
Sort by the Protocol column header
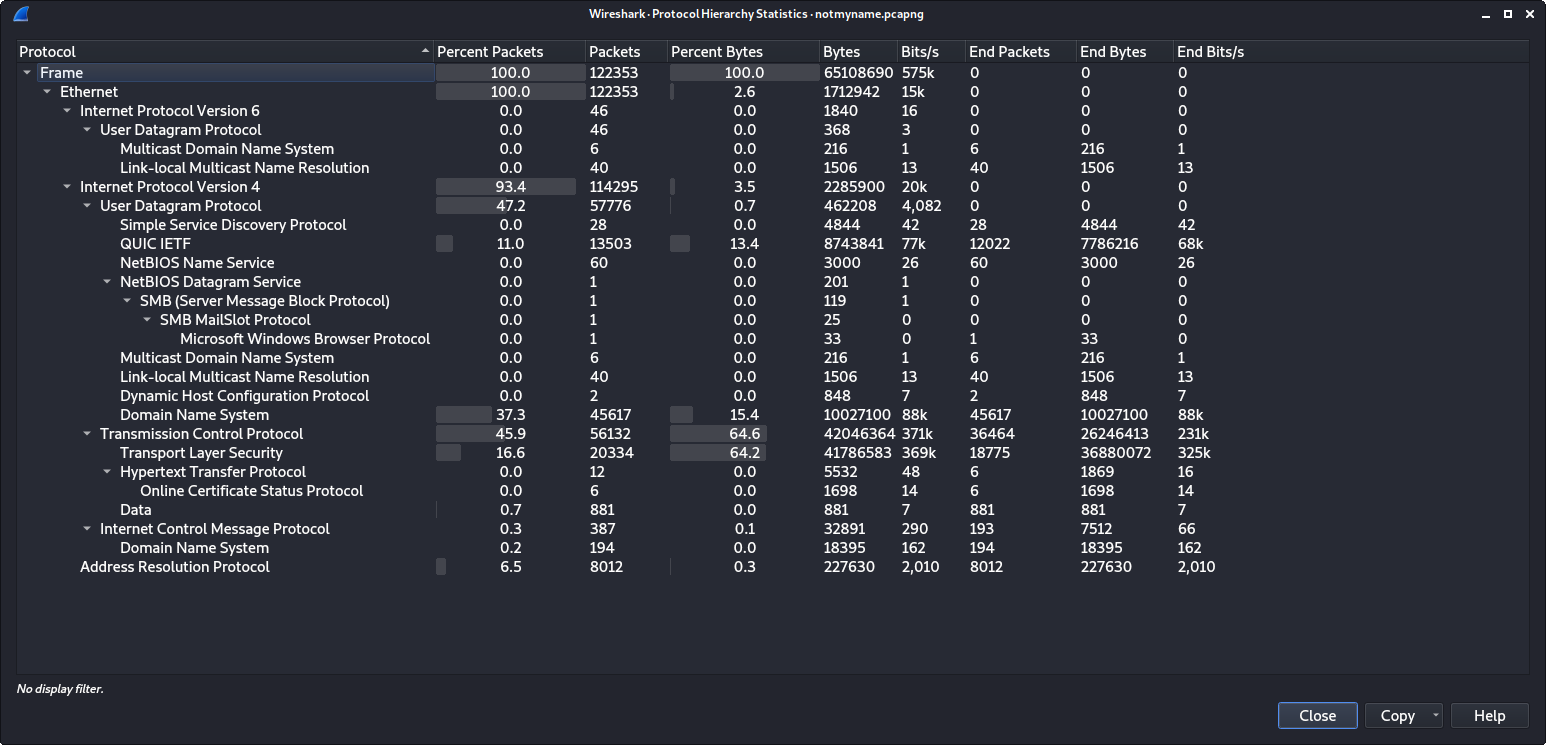pyautogui.click(x=225, y=52)
